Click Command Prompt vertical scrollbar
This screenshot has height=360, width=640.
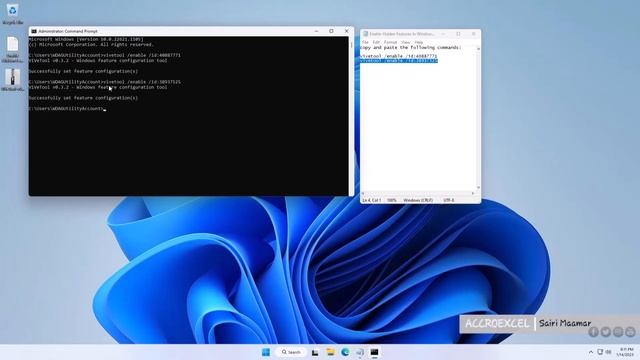pyautogui.click(x=351, y=116)
